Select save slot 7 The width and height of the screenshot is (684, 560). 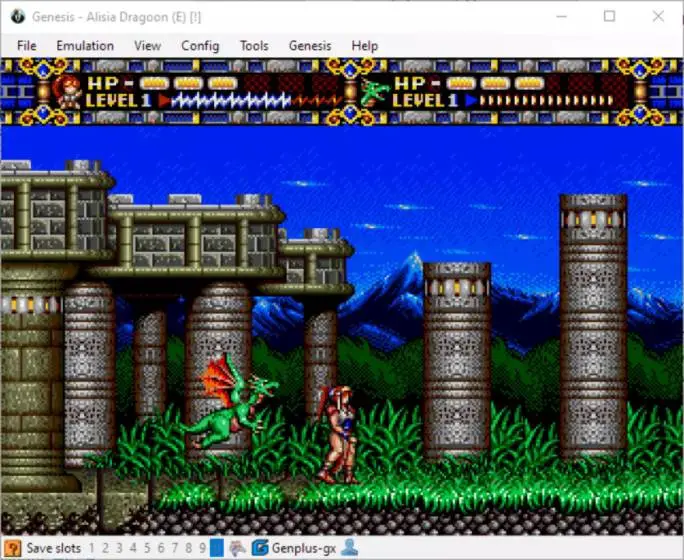(x=175, y=548)
